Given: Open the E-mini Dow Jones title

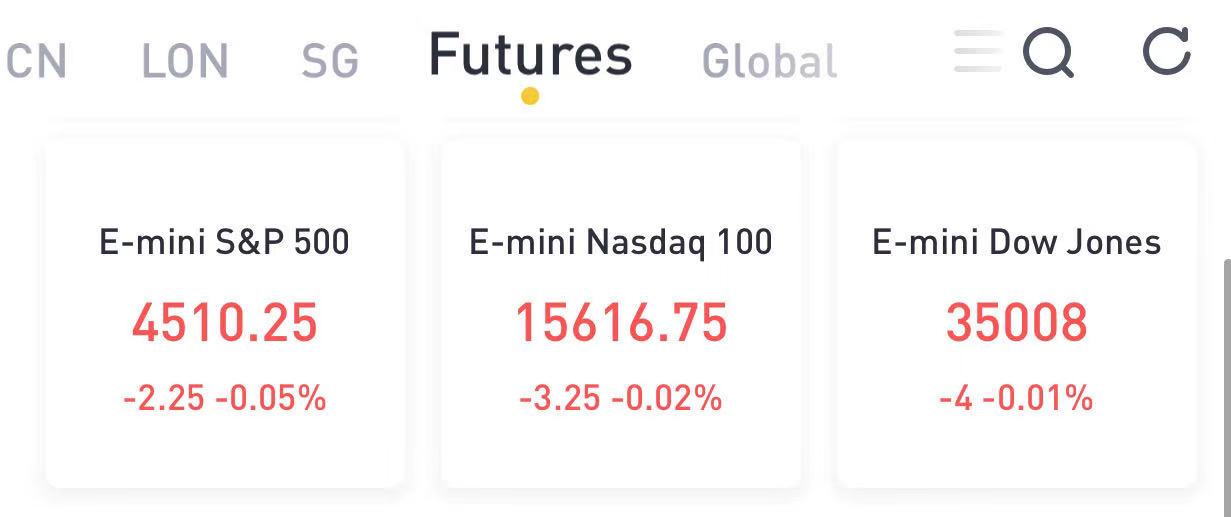Looking at the screenshot, I should [x=1017, y=242].
